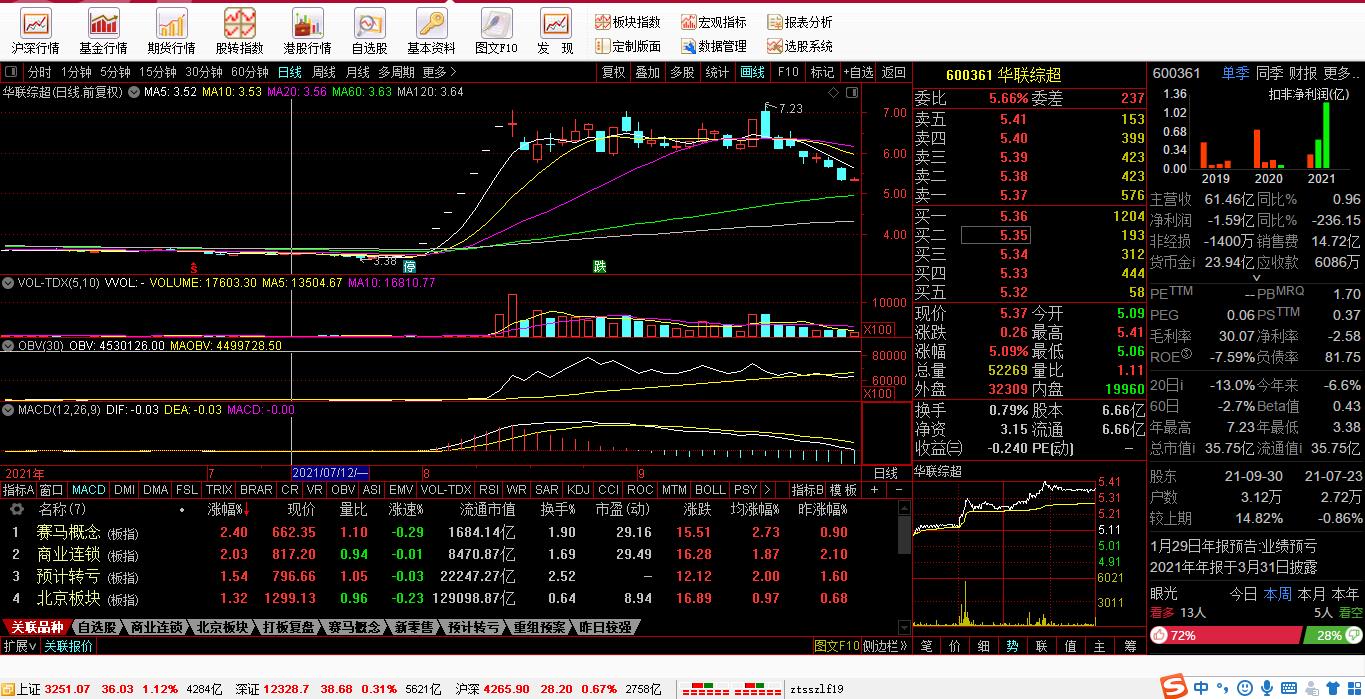
Task: Click the gear icon in the related list header
Action: pos(17,509)
